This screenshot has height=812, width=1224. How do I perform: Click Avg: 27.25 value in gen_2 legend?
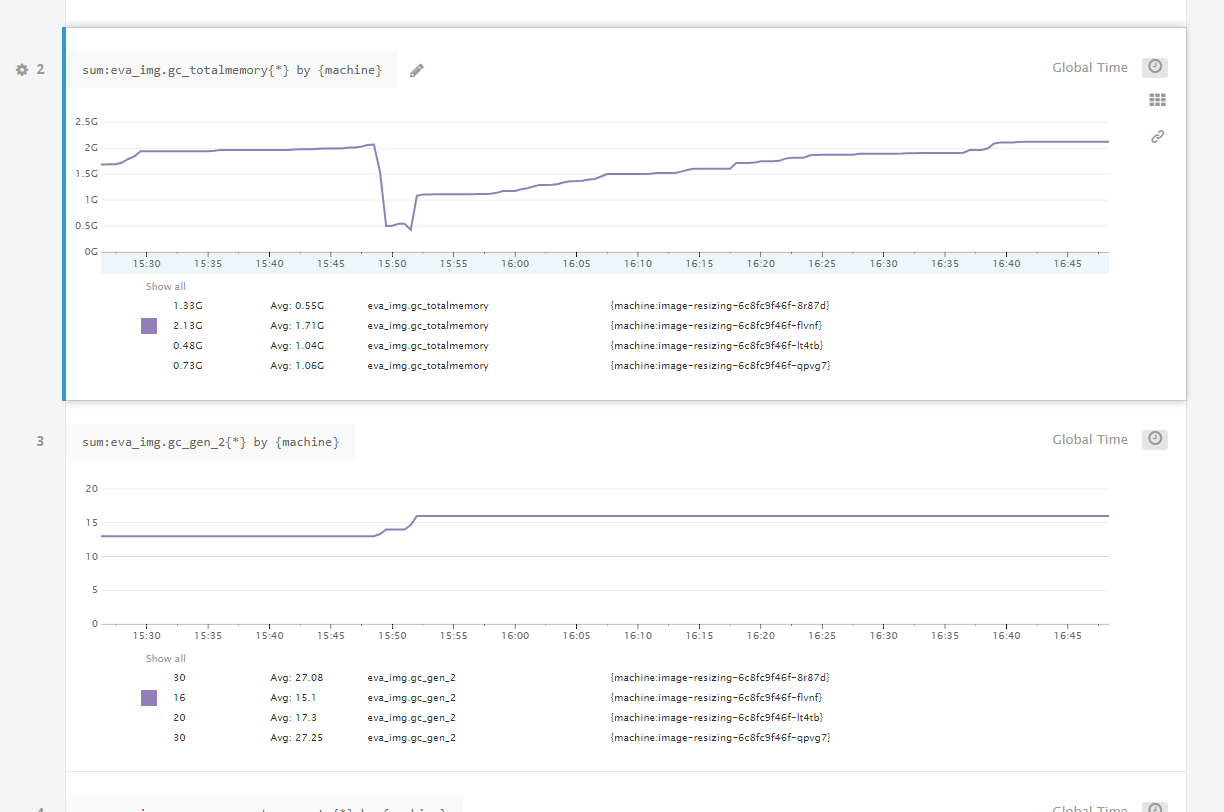coord(297,738)
